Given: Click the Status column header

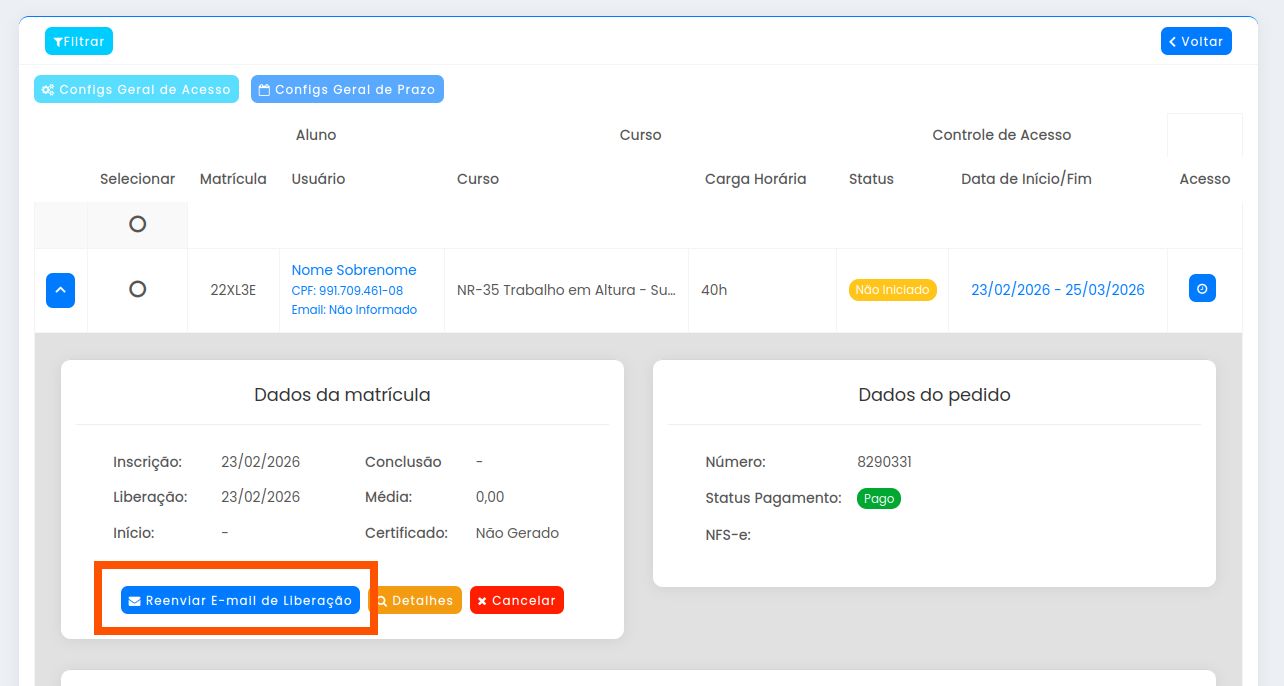Looking at the screenshot, I should (x=871, y=179).
